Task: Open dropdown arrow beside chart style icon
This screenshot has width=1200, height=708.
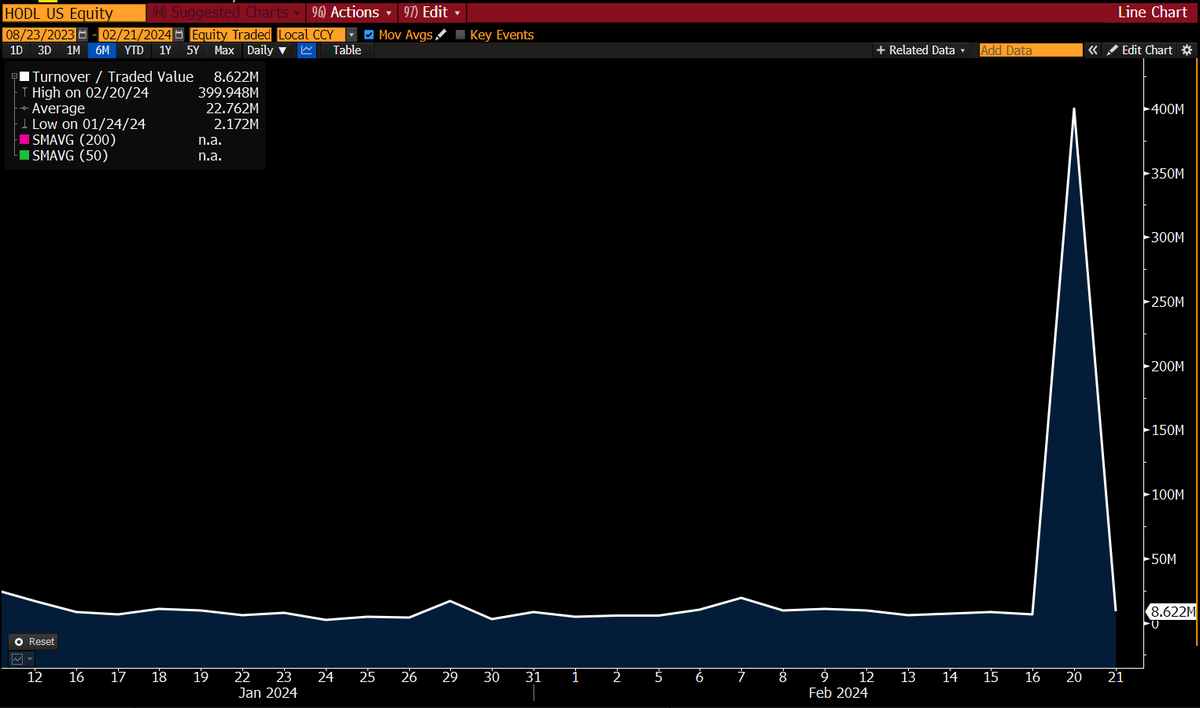Action: point(30,659)
